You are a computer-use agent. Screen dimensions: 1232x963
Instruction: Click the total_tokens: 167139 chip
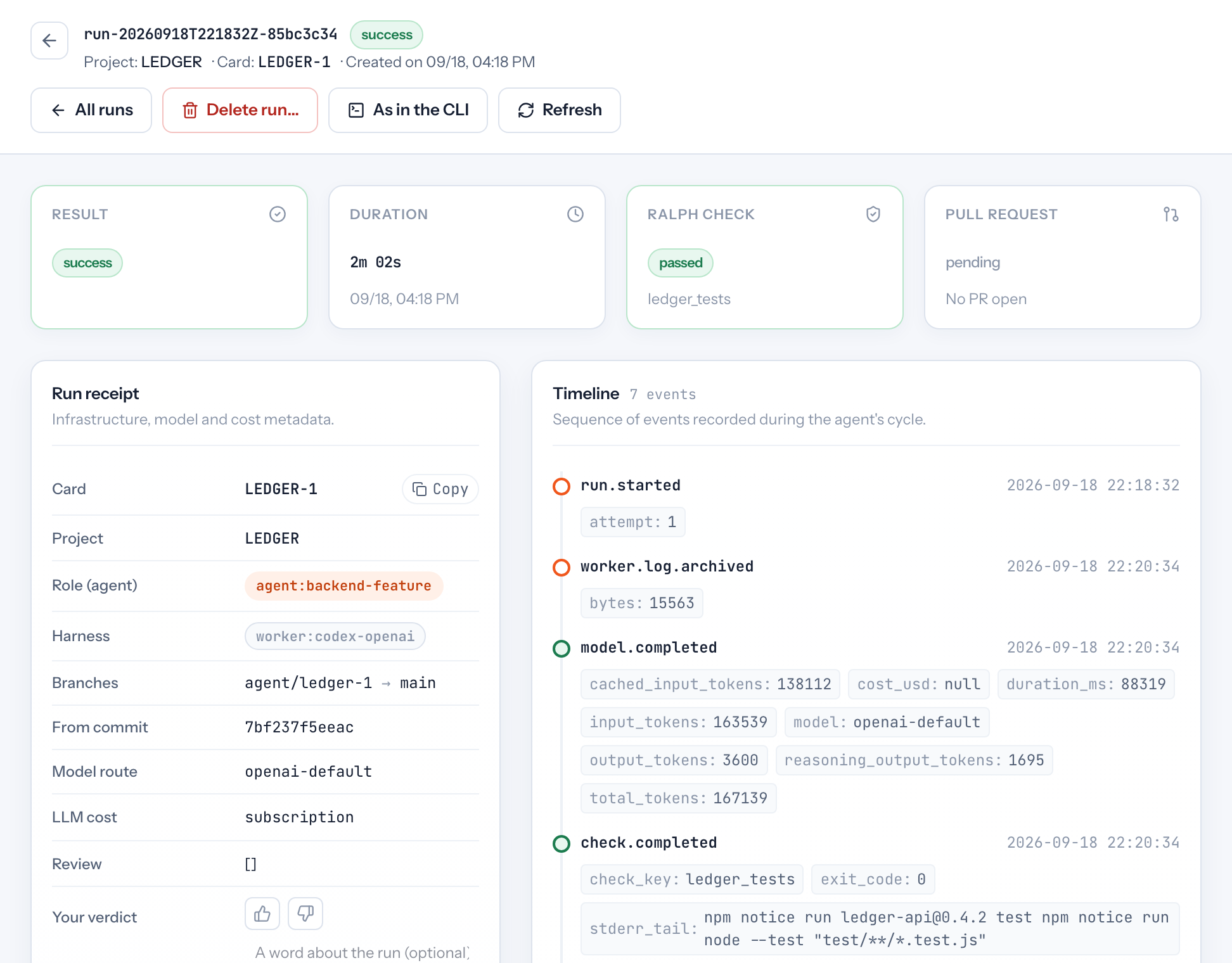(679, 798)
